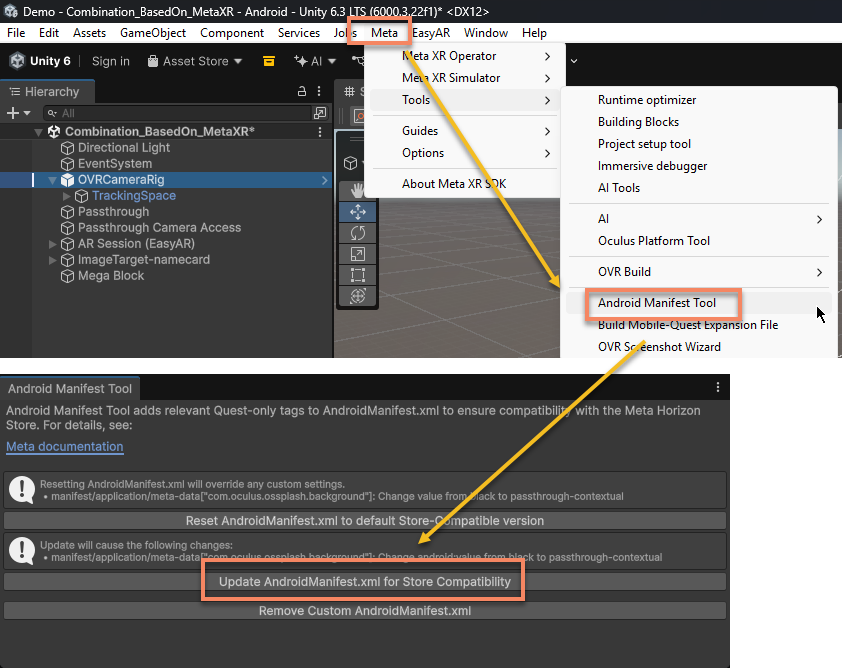Screen dimensions: 848x668
Task: Choose Android Manifest Tool
Action: click(x=699, y=303)
